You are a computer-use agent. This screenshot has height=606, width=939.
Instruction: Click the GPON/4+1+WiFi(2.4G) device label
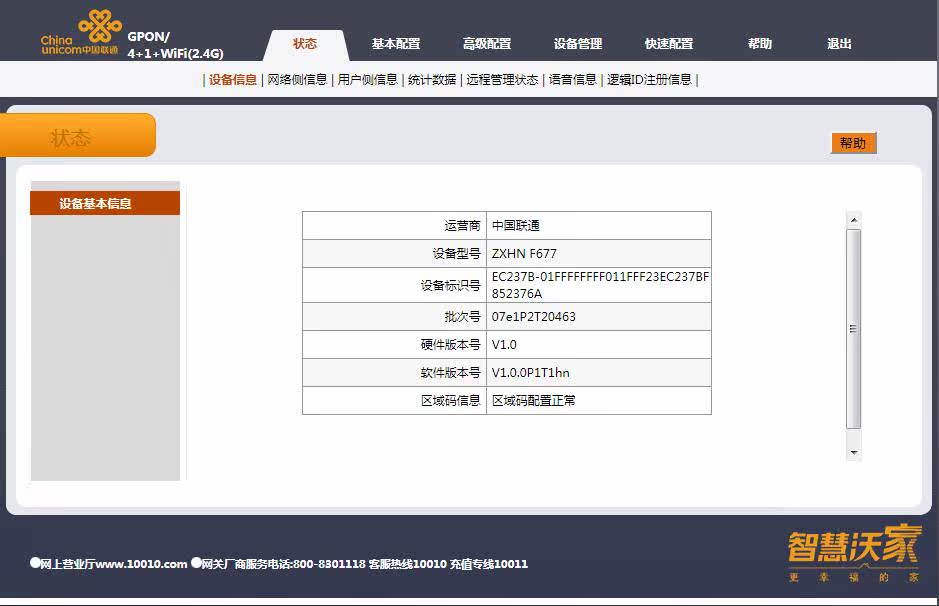click(175, 45)
